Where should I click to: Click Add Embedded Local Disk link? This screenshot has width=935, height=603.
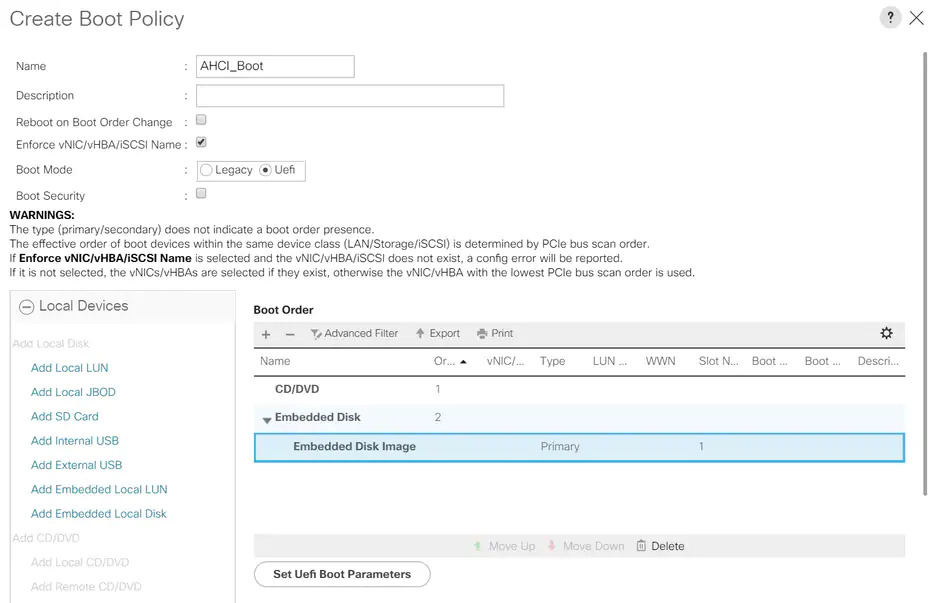click(x=98, y=514)
